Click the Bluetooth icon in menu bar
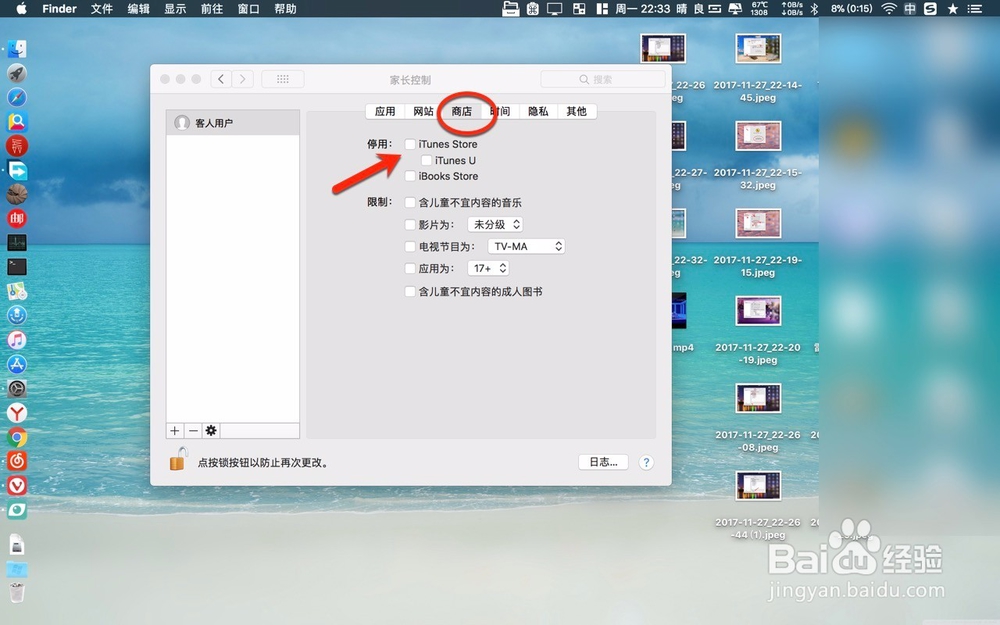This screenshot has height=625, width=1000. click(x=814, y=8)
